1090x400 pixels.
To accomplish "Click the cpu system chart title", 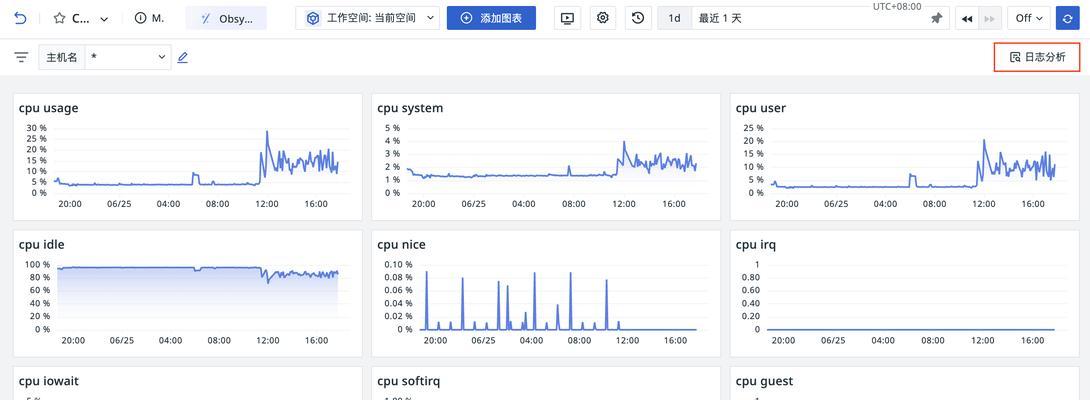I will (410, 108).
